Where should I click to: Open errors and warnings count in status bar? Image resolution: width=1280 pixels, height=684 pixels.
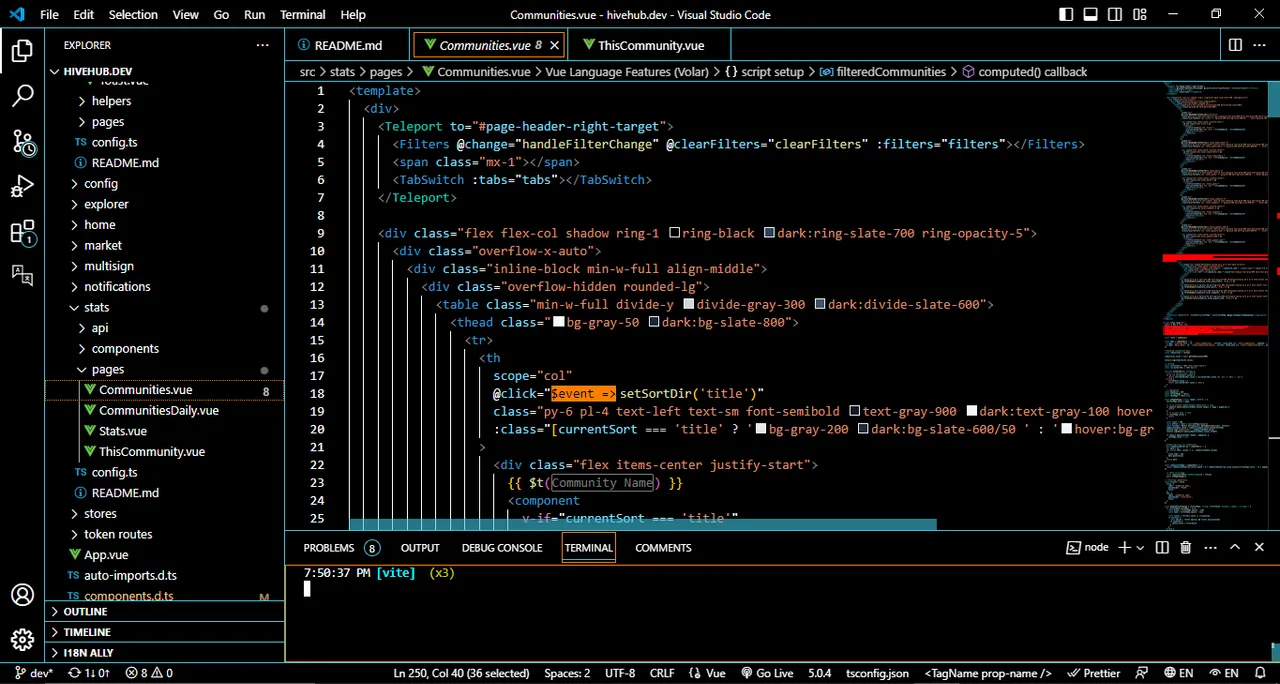(x=149, y=673)
